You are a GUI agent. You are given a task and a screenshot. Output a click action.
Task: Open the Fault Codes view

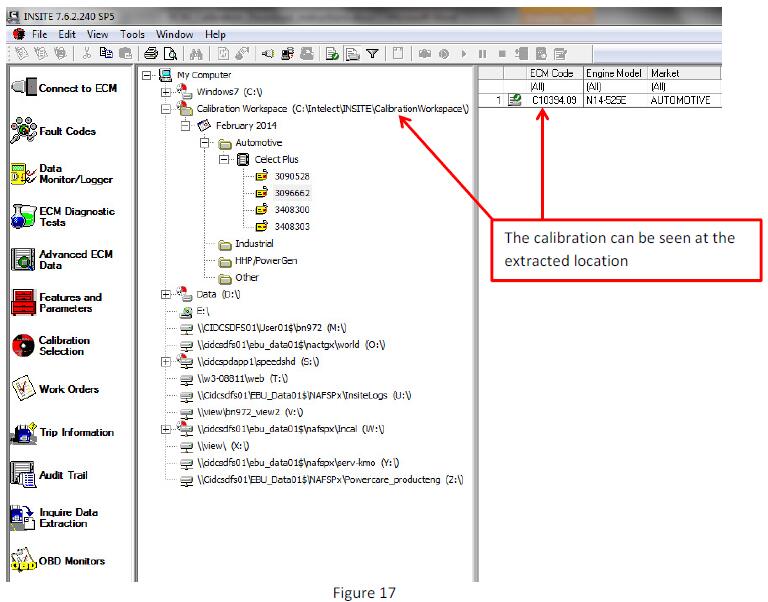53,131
